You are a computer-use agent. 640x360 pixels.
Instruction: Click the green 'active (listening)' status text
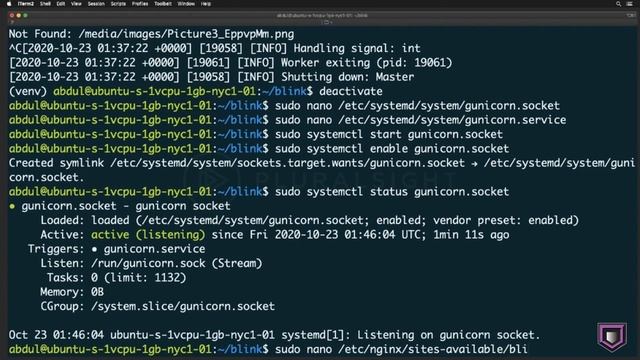(x=148, y=234)
